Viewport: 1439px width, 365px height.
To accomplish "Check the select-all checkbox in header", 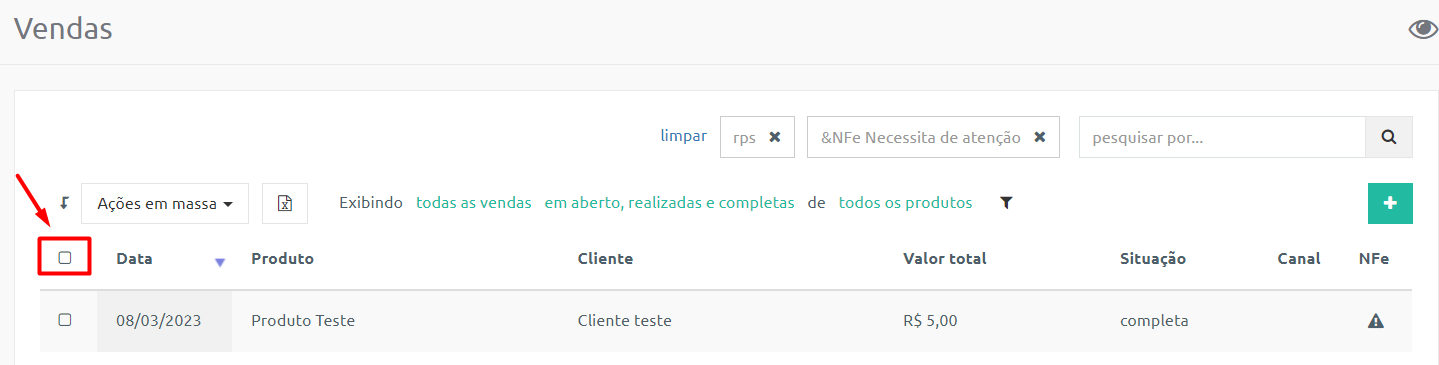I will (65, 258).
